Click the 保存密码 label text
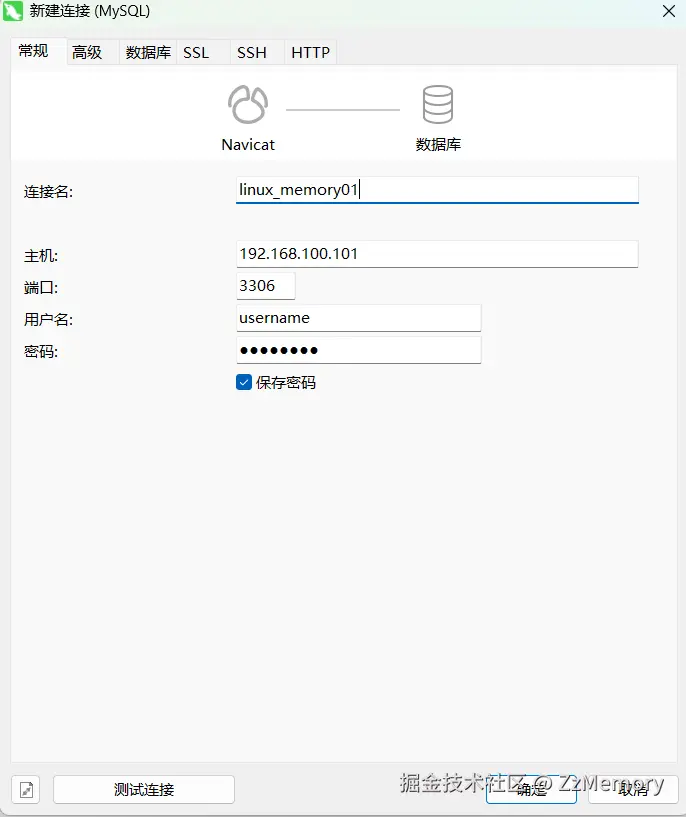Viewport: 686px width, 817px height. tap(285, 382)
